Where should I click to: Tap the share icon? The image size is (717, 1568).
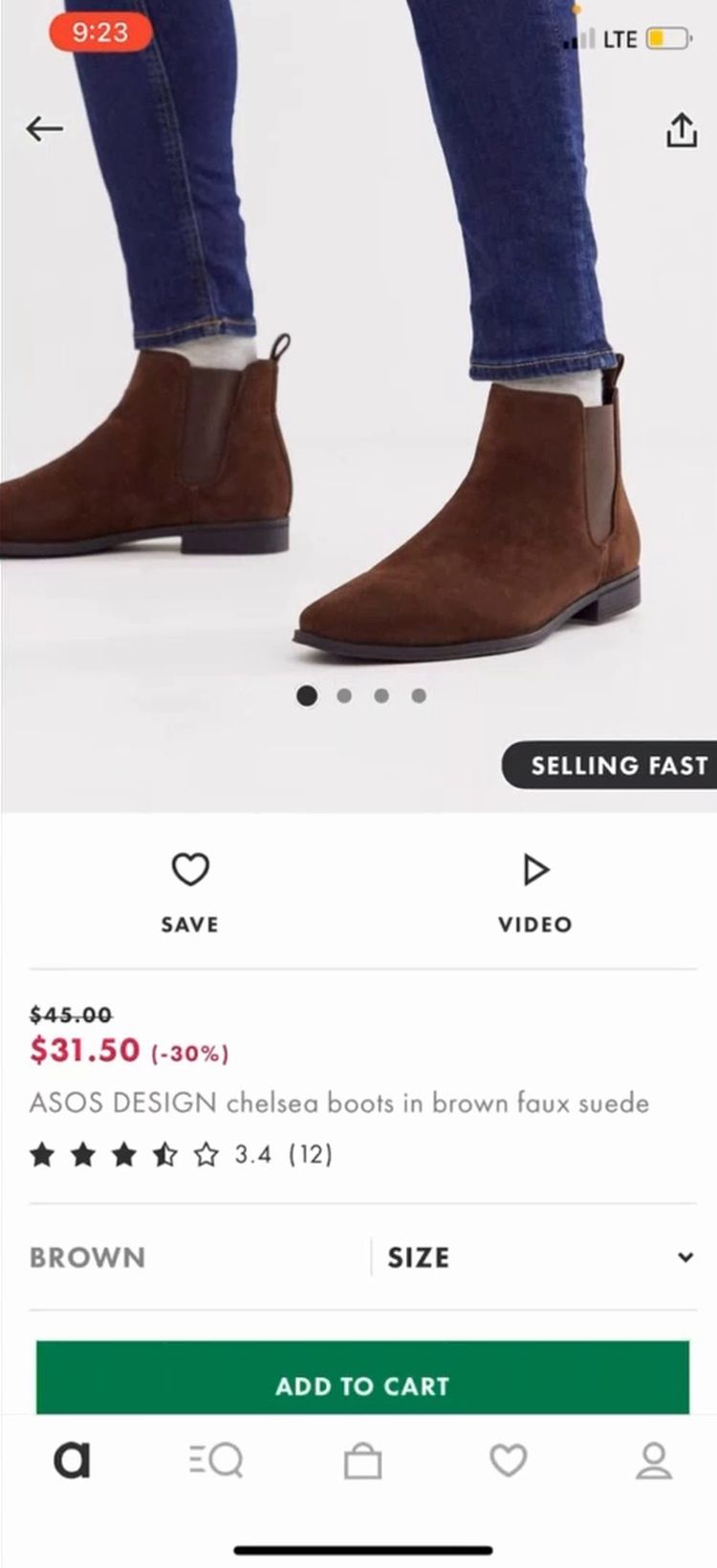coord(681,130)
